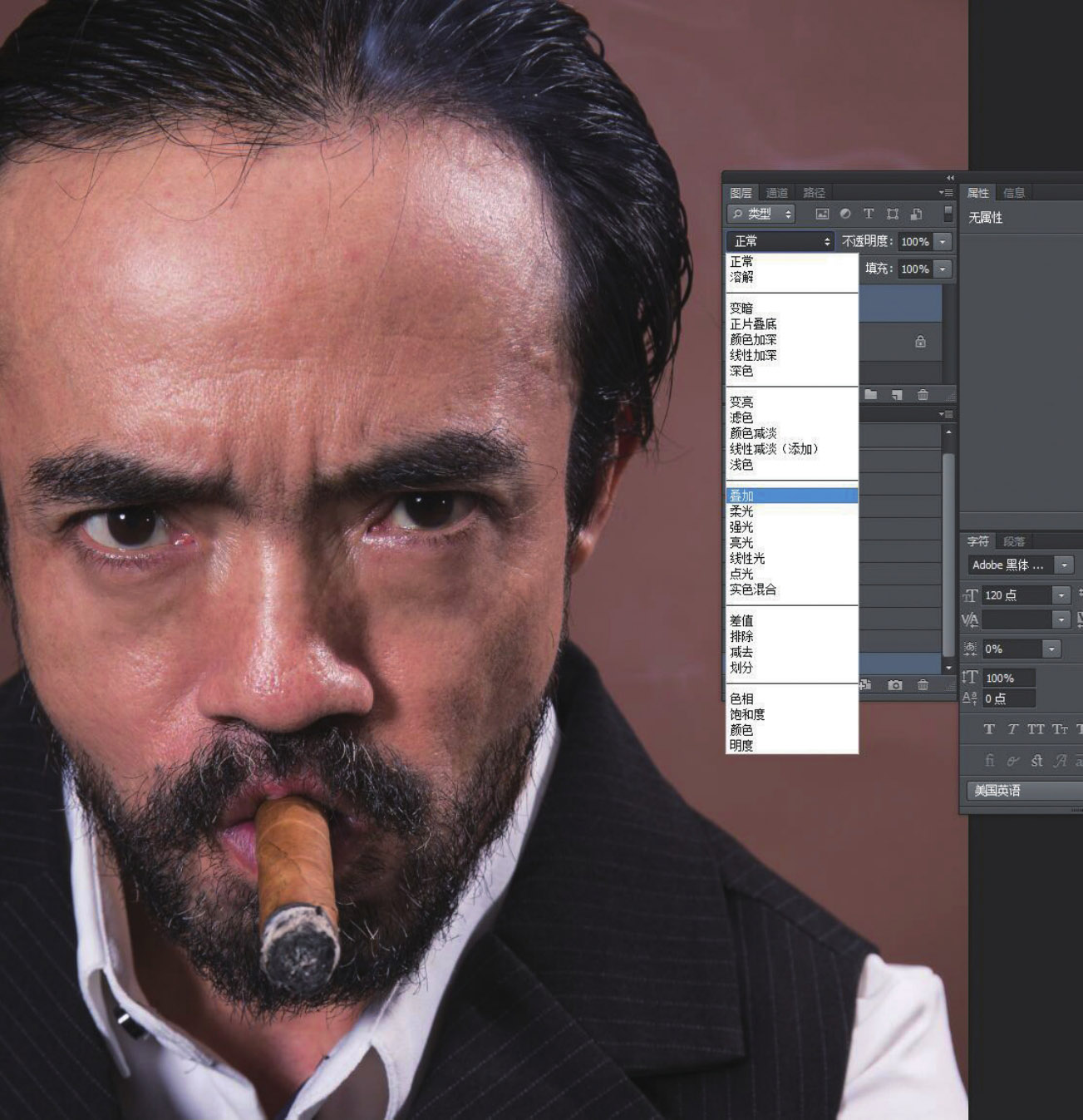
Task: Click the camera new snapshot icon
Action: [x=894, y=685]
